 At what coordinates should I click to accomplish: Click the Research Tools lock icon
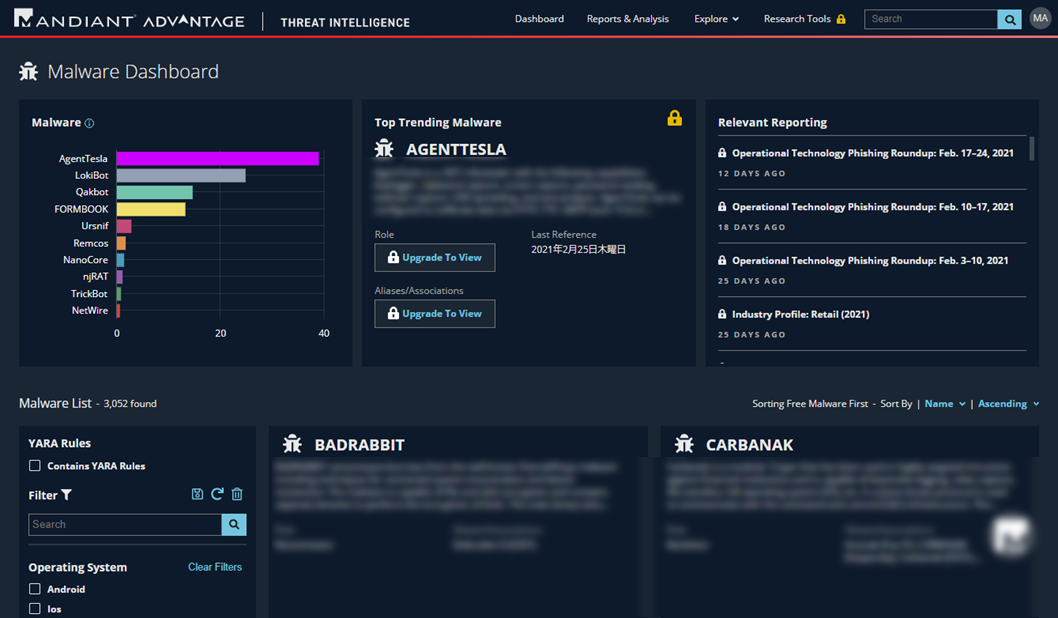(x=841, y=19)
